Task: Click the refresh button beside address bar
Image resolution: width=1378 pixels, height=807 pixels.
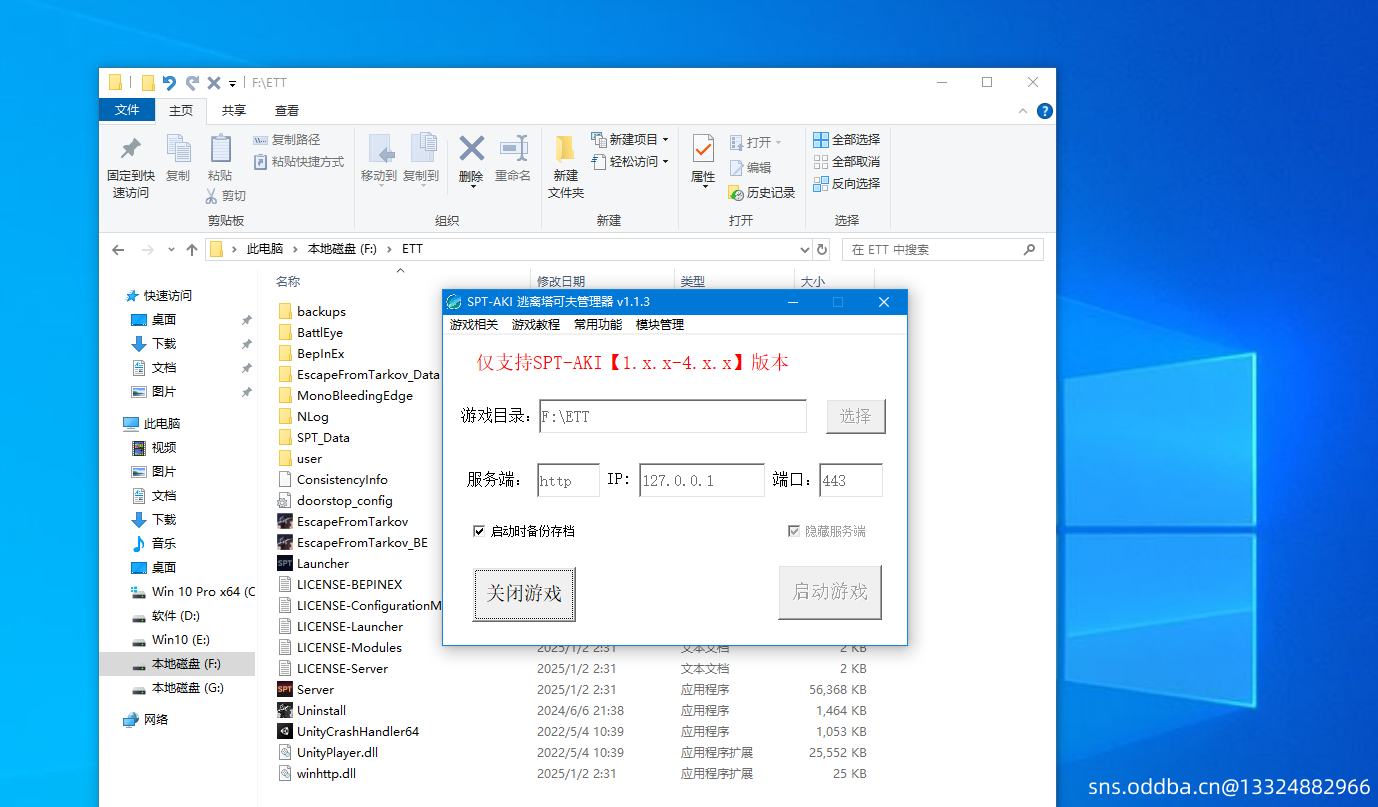Action: 822,250
